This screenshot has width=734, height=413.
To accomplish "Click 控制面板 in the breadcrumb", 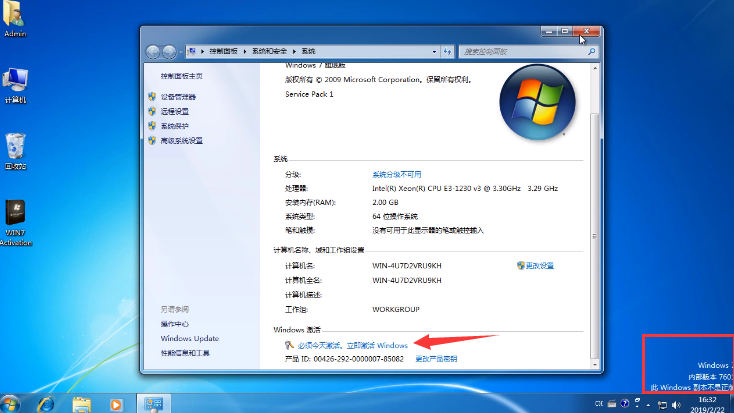I will (x=223, y=51).
